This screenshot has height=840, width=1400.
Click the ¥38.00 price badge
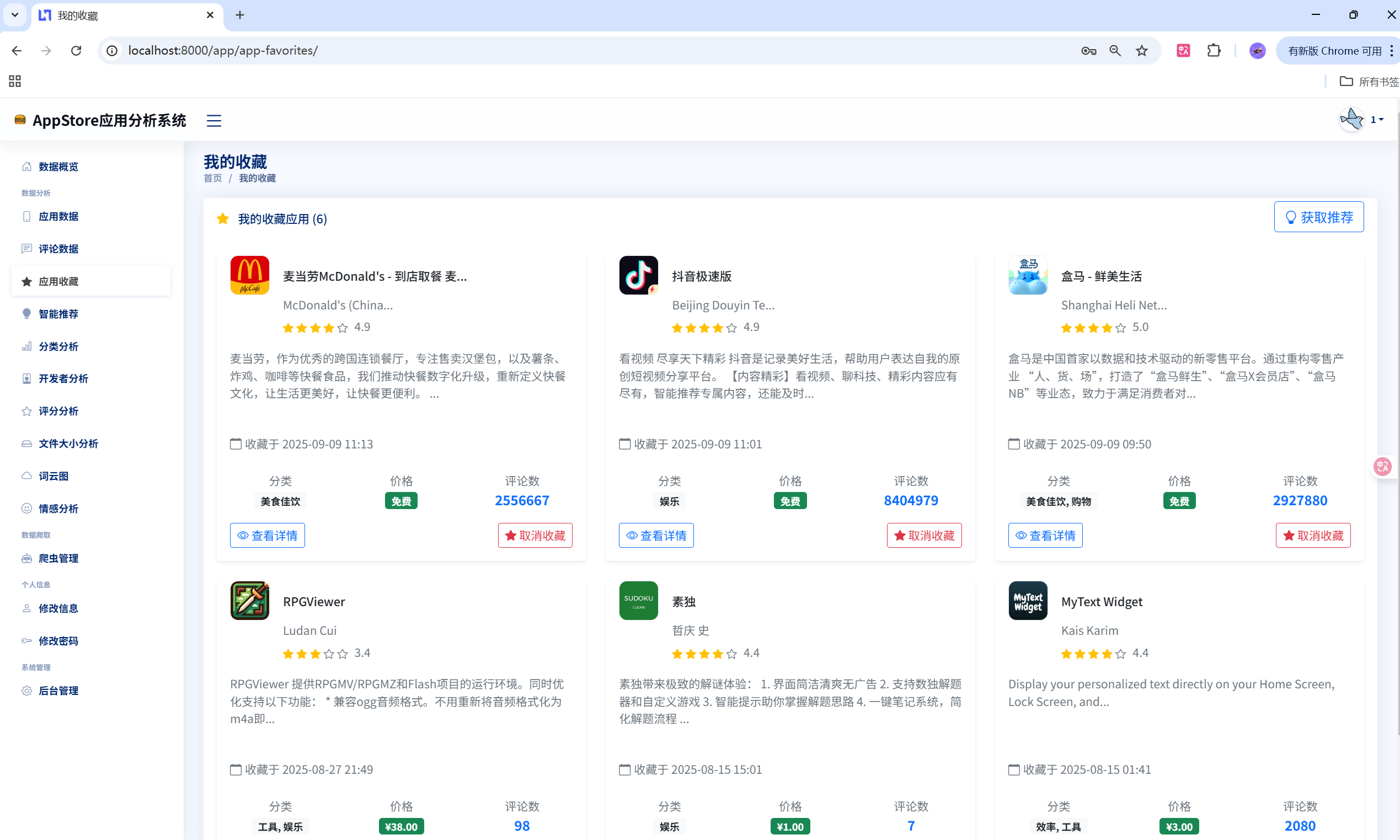tap(402, 826)
